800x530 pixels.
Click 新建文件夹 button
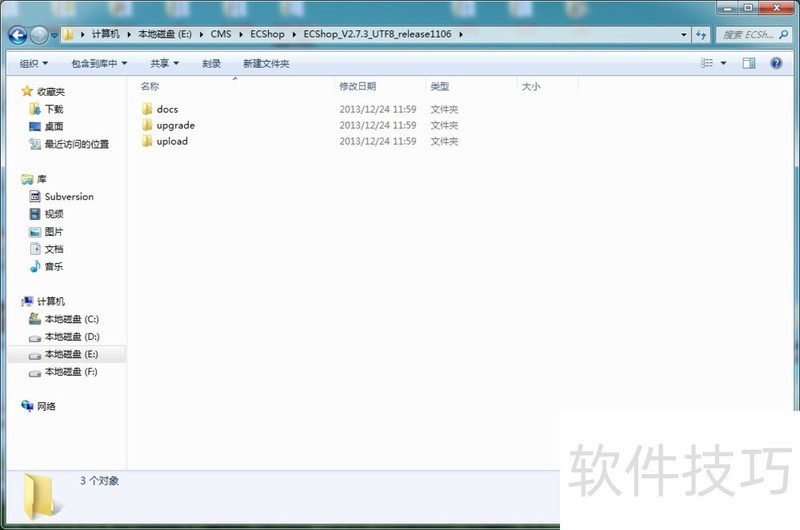(266, 63)
